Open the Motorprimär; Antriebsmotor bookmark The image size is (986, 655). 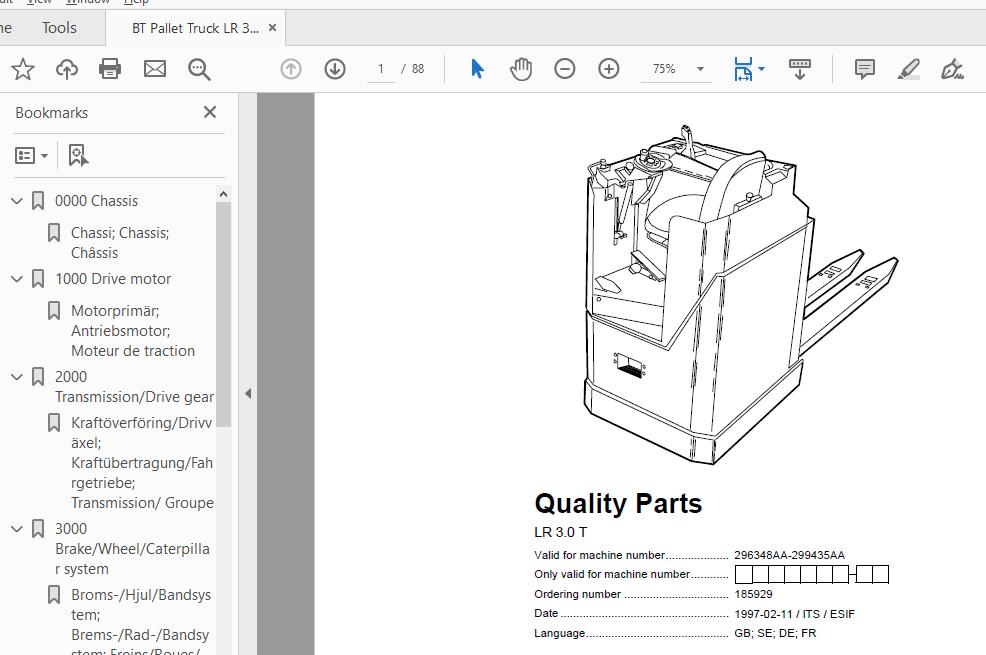click(133, 331)
